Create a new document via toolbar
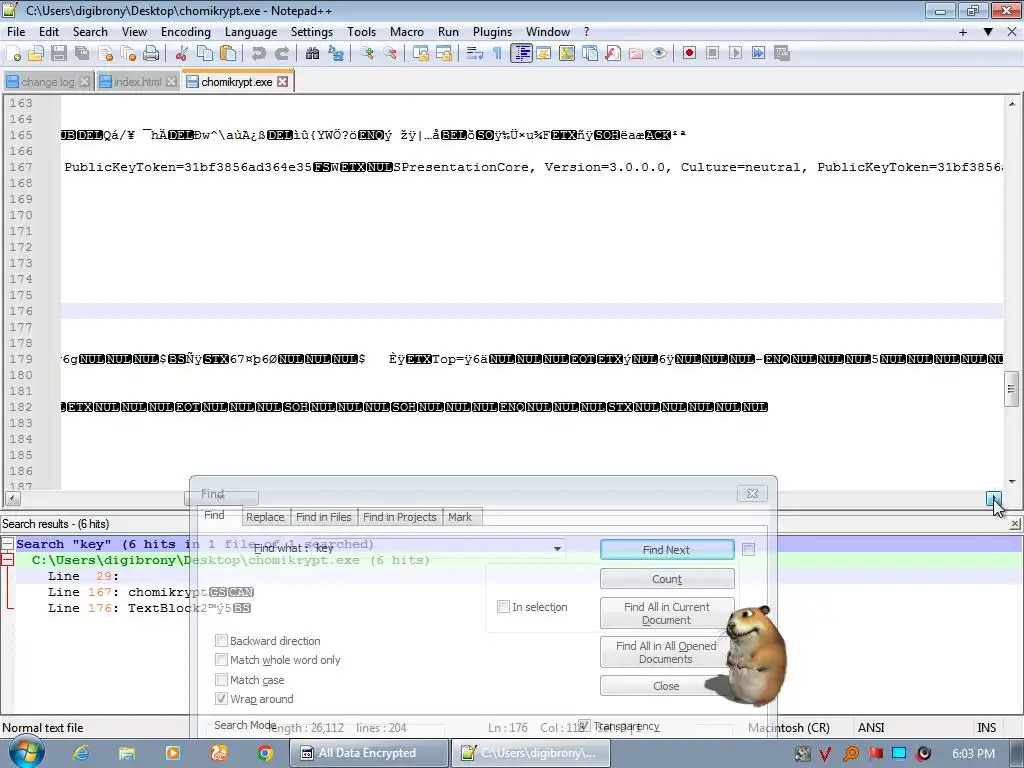 pyautogui.click(x=13, y=54)
